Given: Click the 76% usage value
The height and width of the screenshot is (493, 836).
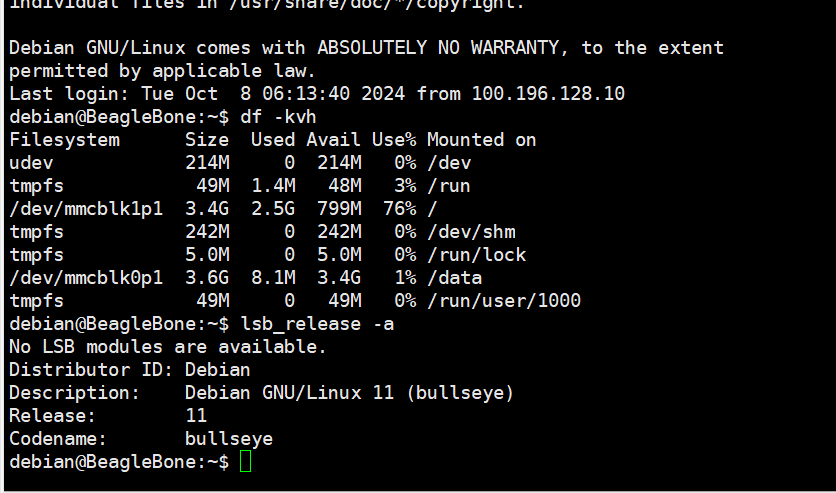Looking at the screenshot, I should pos(400,209).
